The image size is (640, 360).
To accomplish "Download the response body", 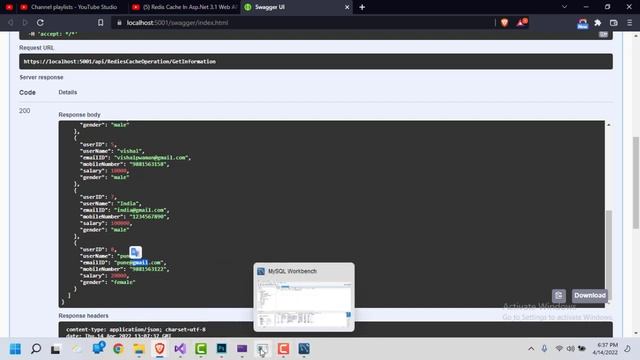I will [x=590, y=295].
